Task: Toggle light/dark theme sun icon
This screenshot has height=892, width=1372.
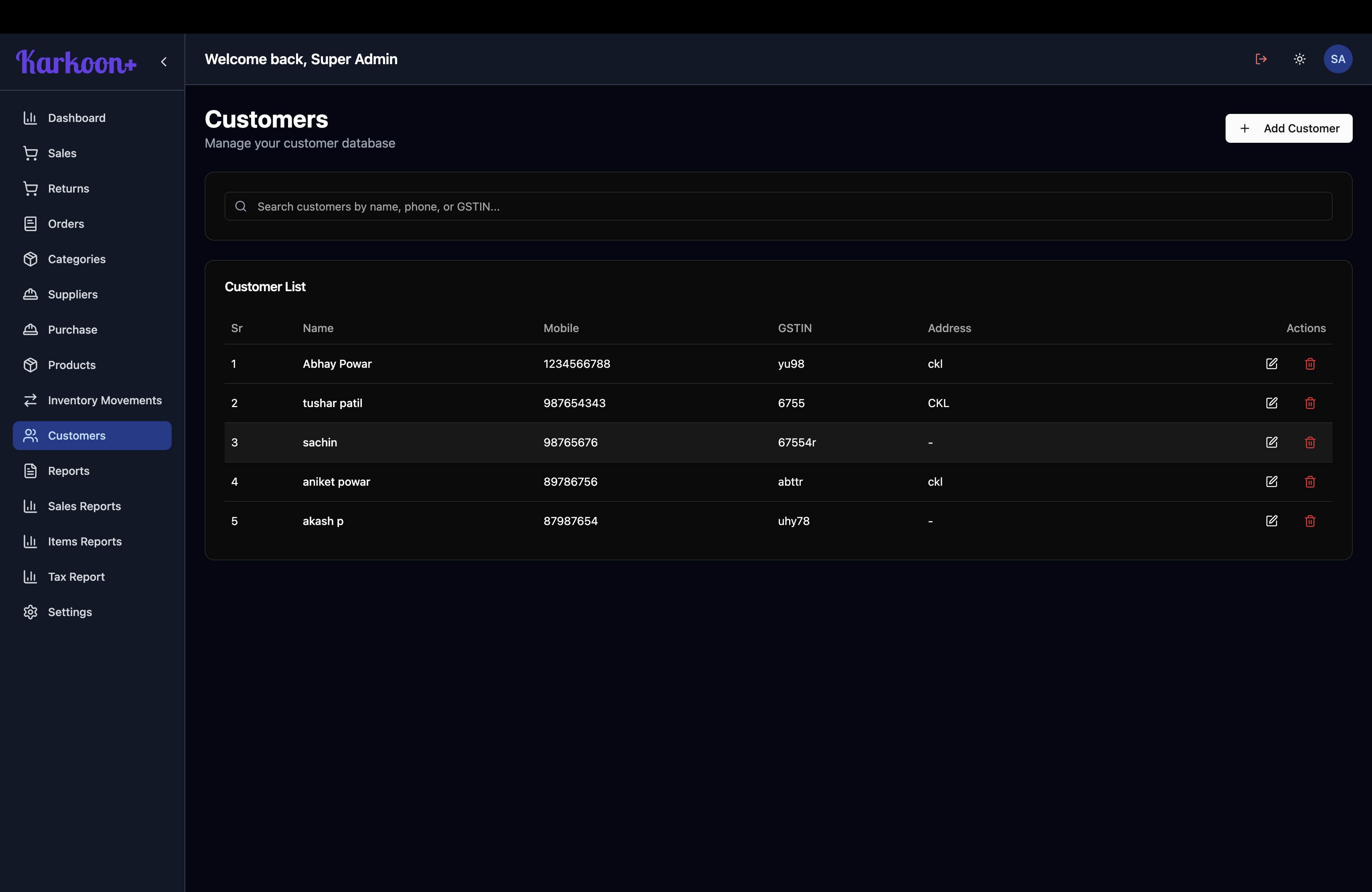Action: pos(1299,59)
